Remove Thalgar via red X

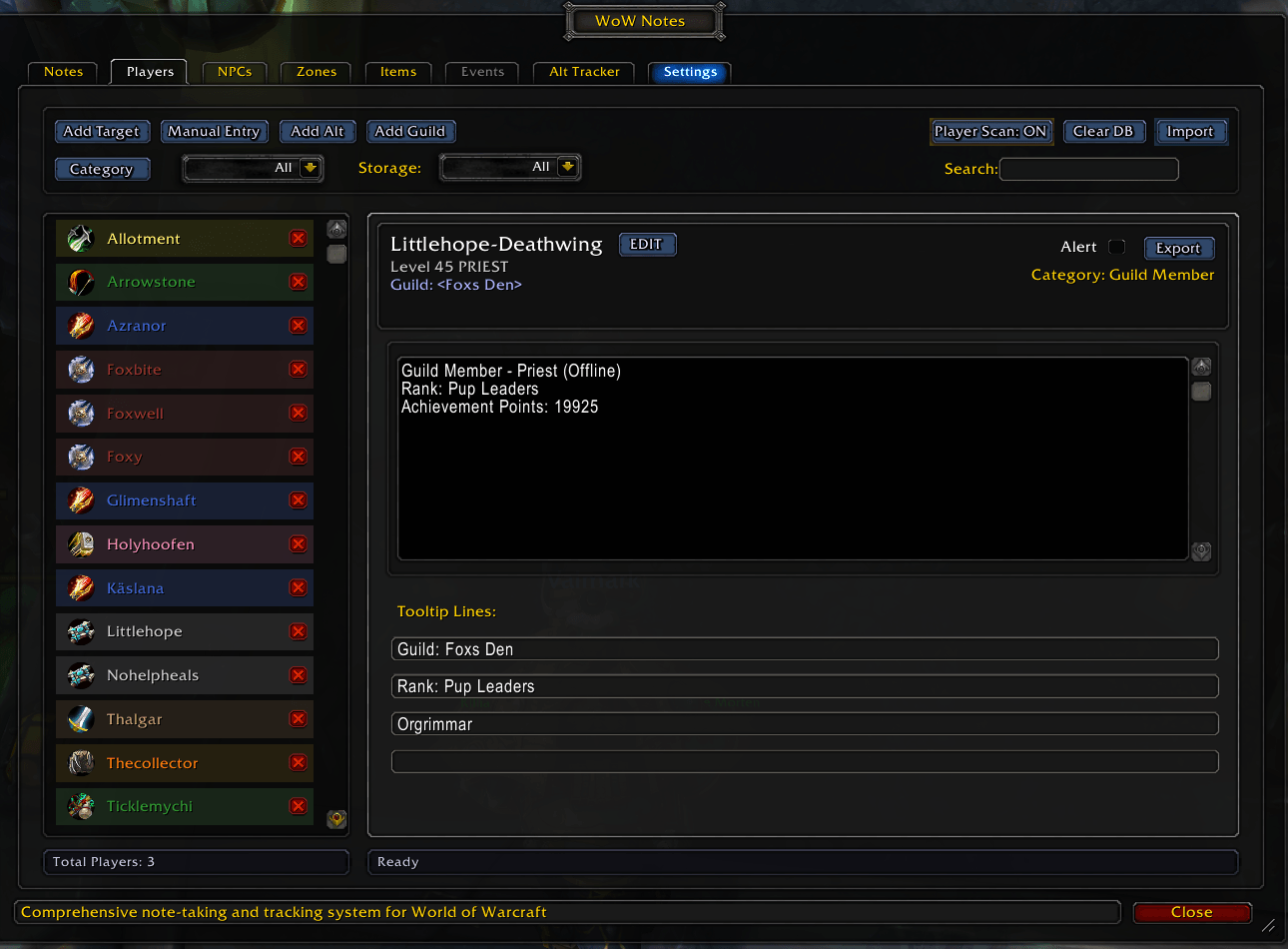click(298, 719)
